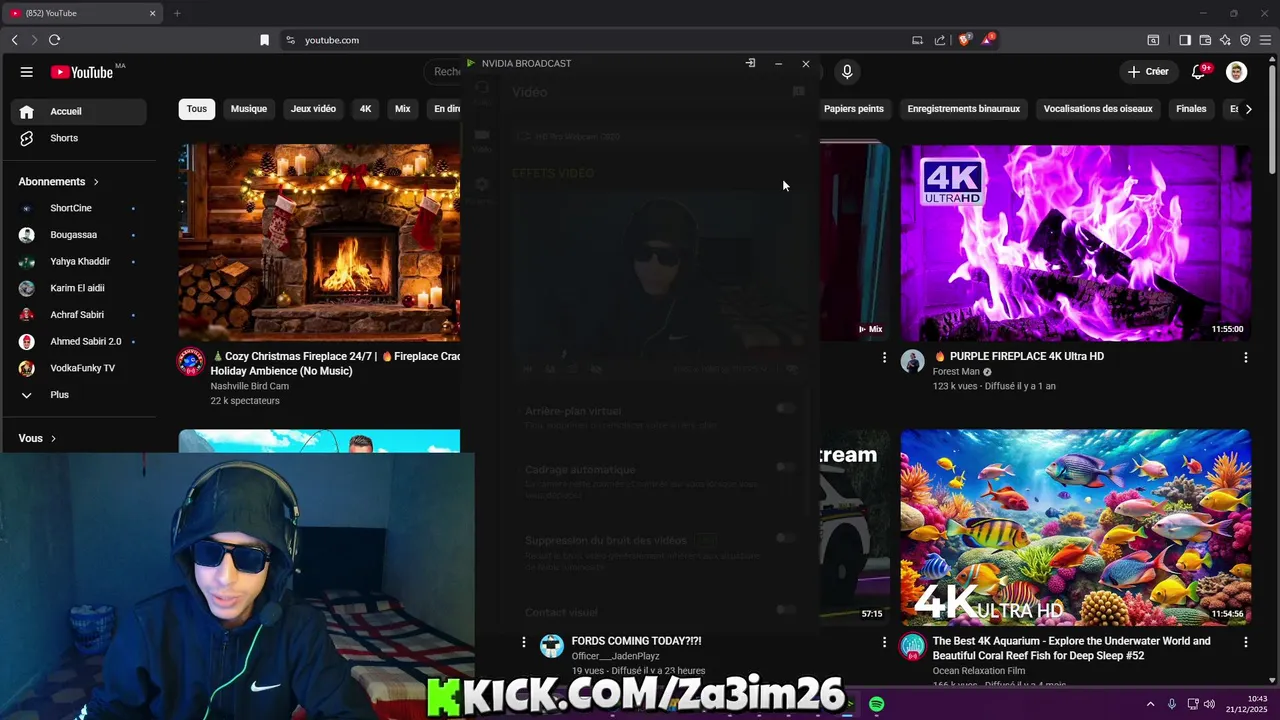Open the Brave Shields lion icon
The width and height of the screenshot is (1280, 720).
click(x=964, y=40)
